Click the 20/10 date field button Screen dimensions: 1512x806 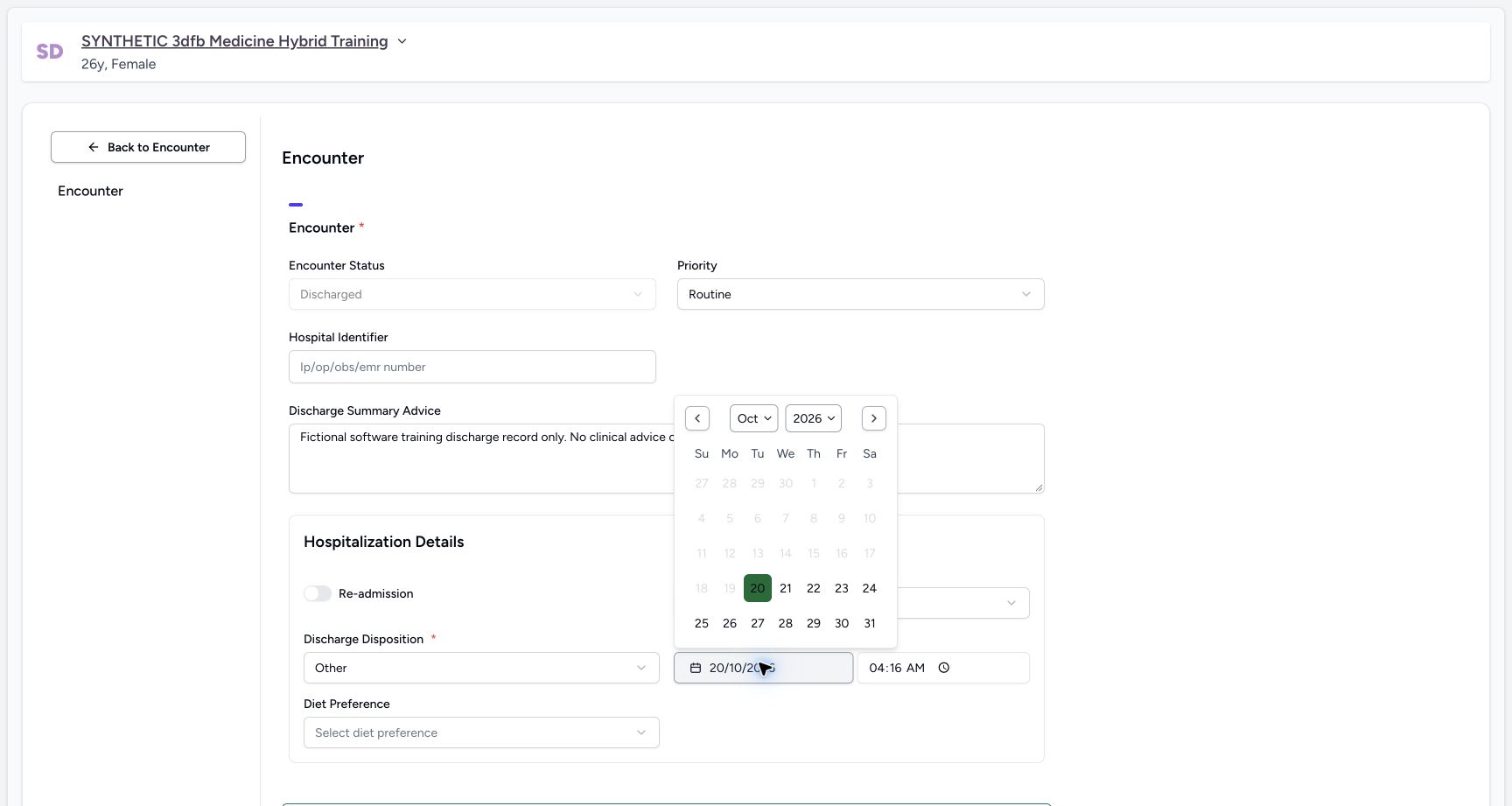(763, 668)
